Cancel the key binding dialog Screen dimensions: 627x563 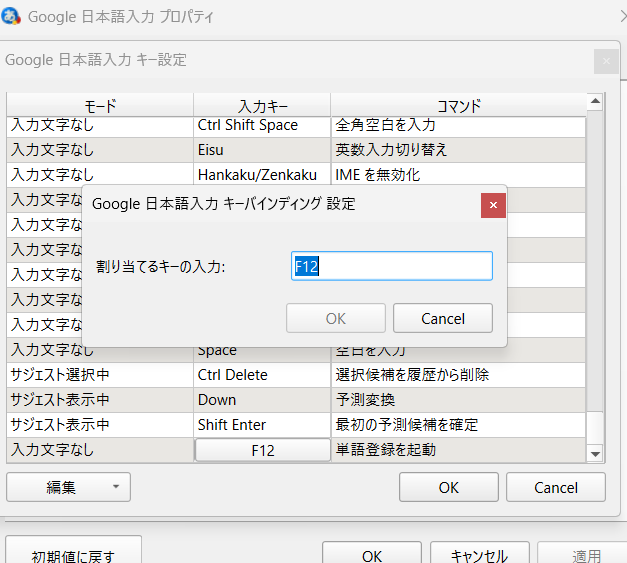coord(443,318)
